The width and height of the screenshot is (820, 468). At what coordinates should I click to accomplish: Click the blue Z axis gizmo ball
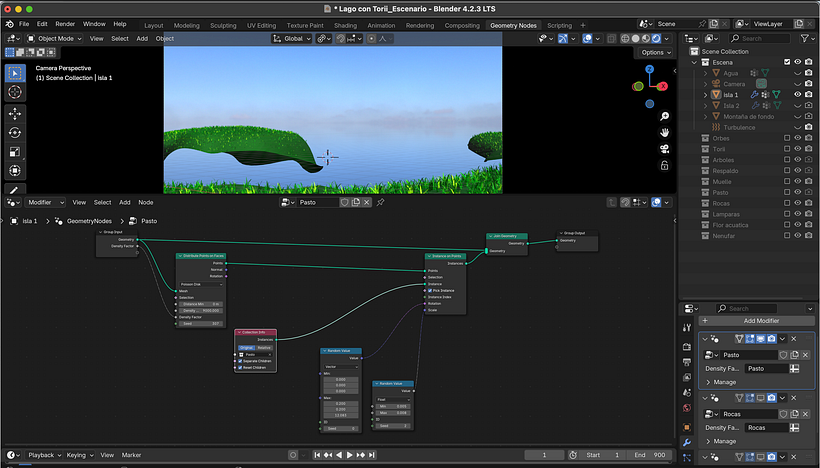650,69
